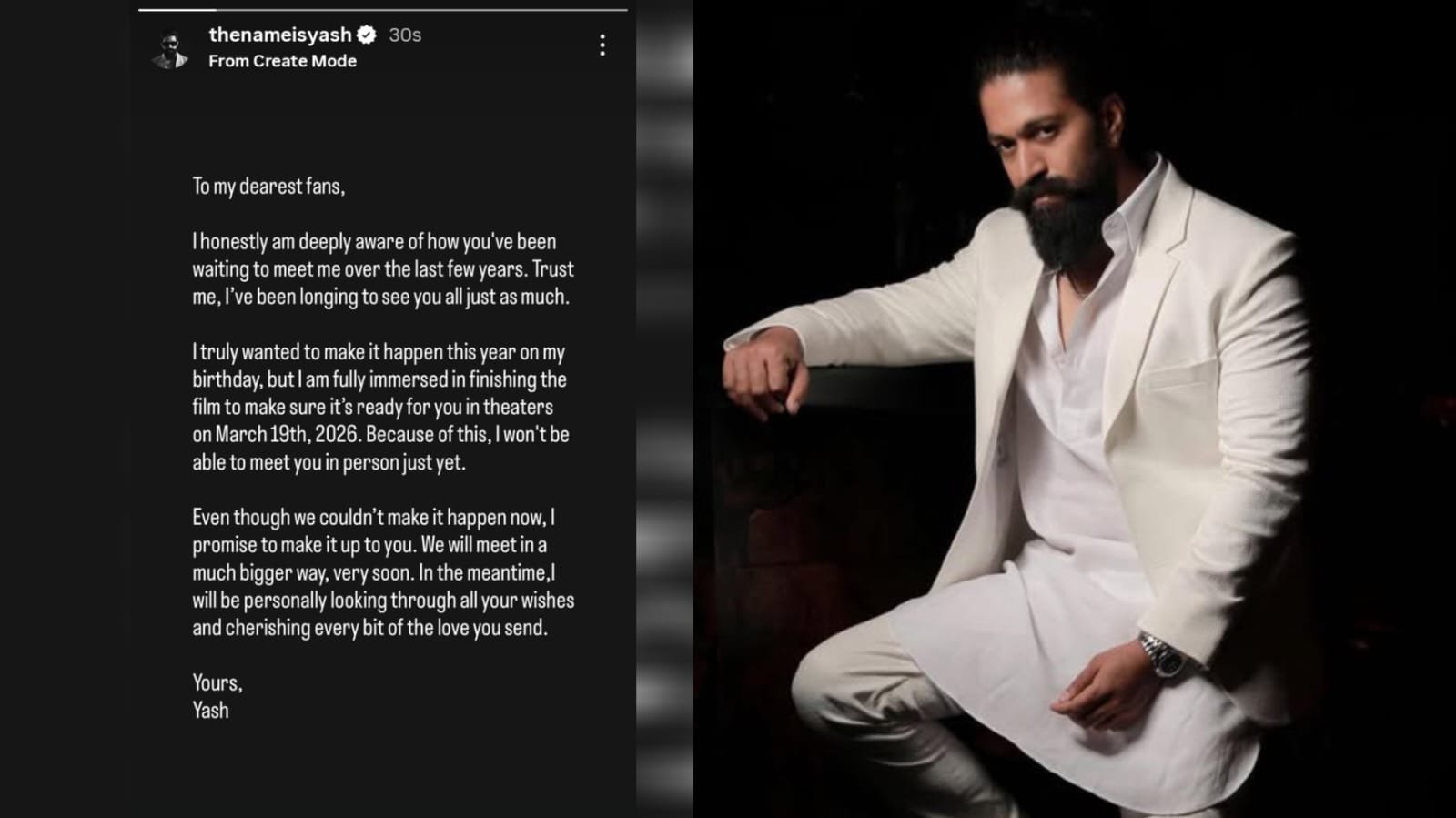Click the blue verified badge icon

[x=367, y=35]
